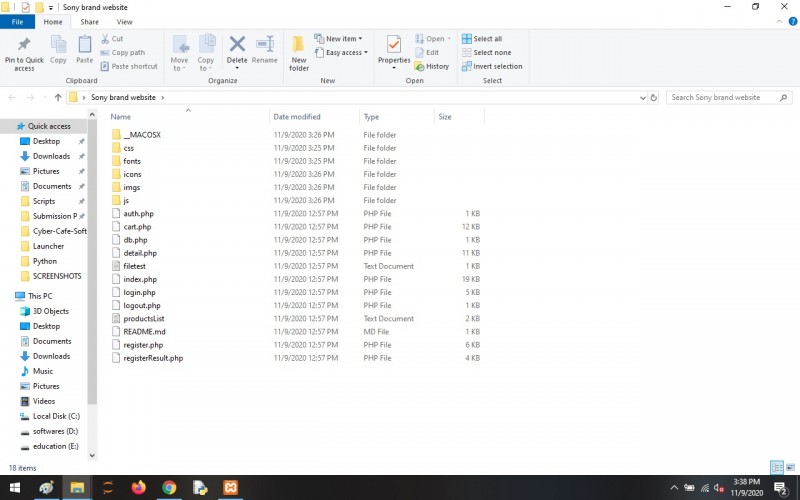The width and height of the screenshot is (800, 500).
Task: Click Invert selection
Action: click(492, 66)
